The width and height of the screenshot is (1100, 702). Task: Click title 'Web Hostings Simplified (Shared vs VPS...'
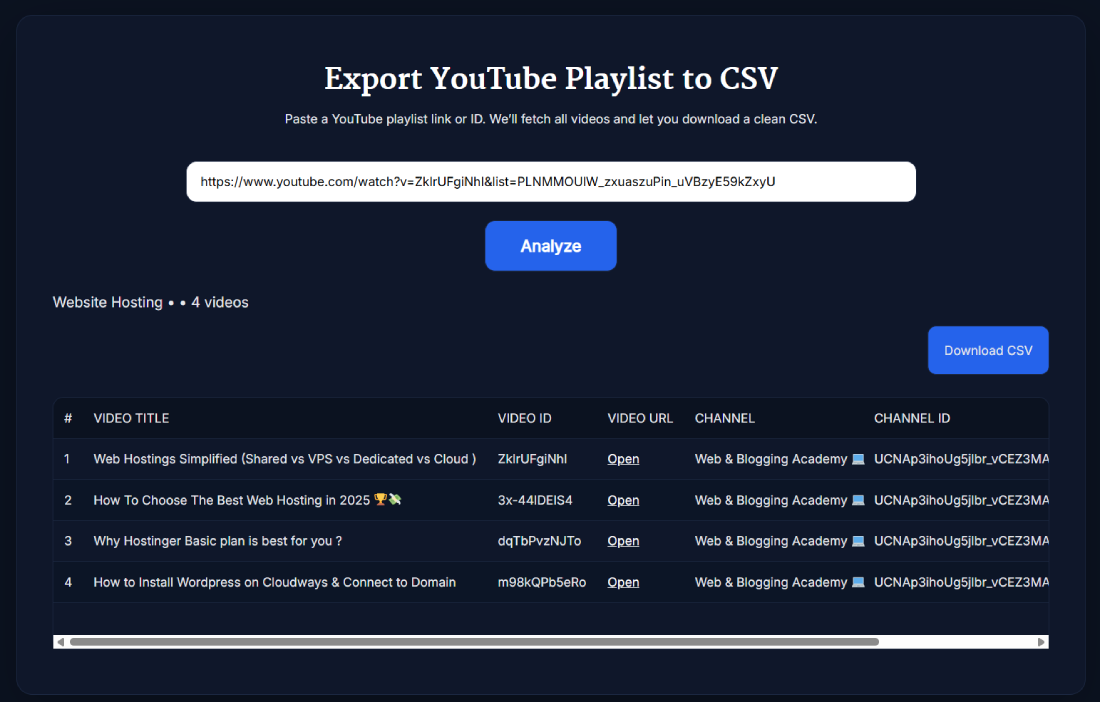point(285,459)
